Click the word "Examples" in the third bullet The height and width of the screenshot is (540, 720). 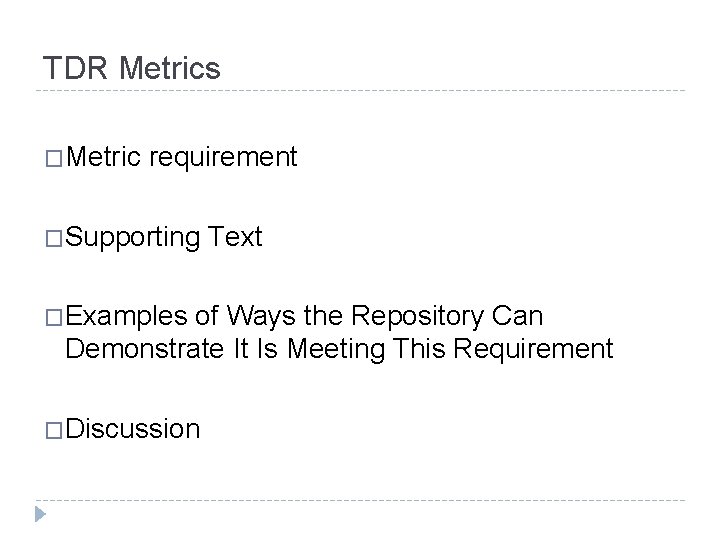[x=127, y=317]
